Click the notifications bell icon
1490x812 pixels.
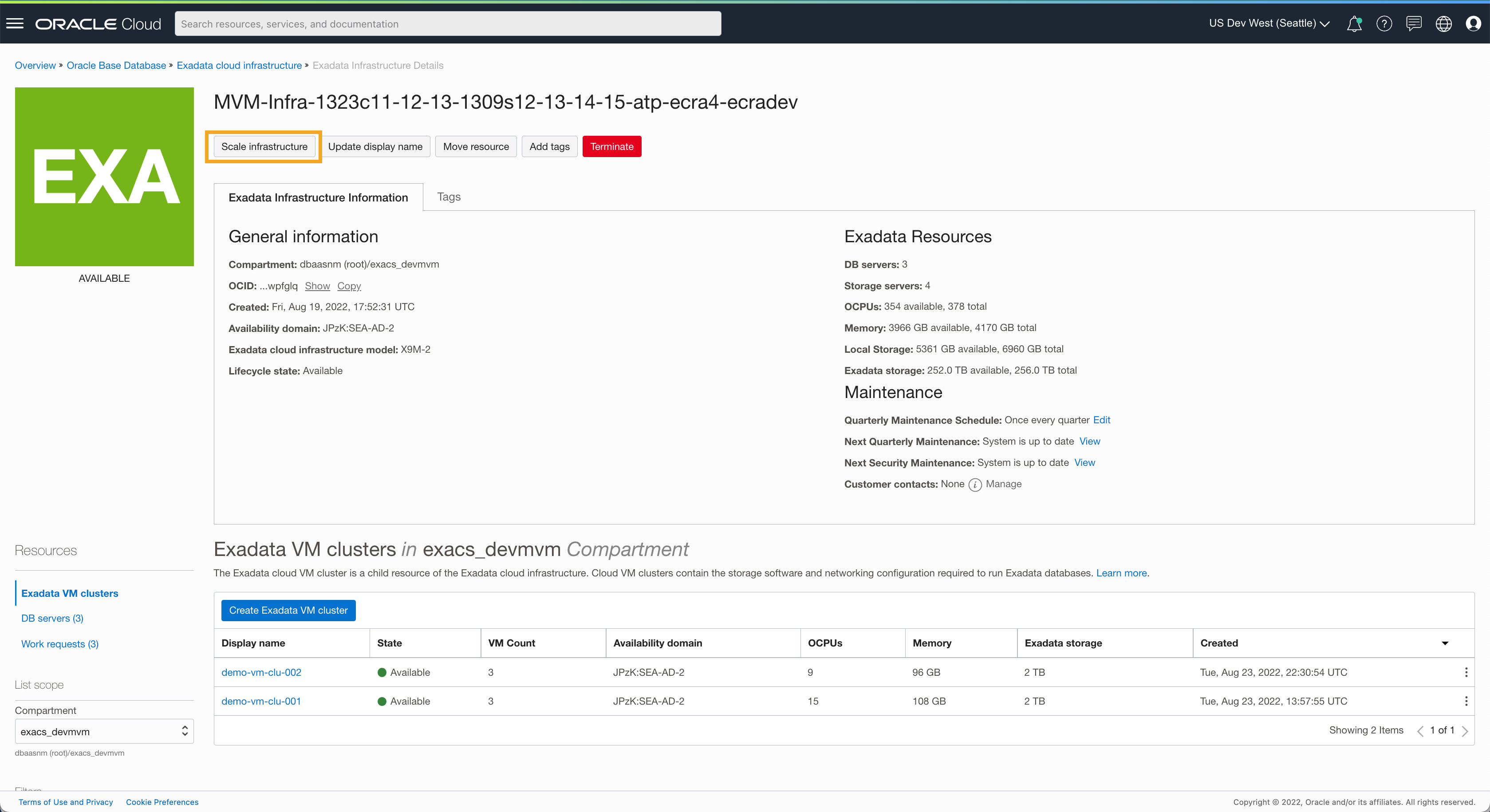tap(1353, 24)
